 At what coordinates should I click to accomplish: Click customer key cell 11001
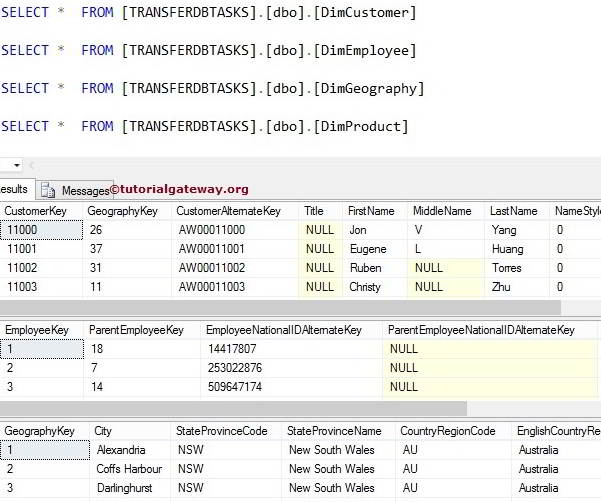click(41, 249)
